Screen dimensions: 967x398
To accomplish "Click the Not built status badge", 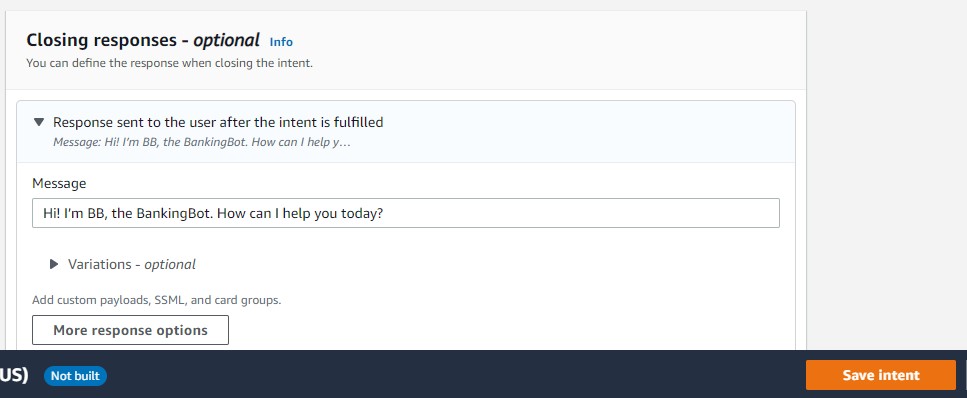I will coord(75,376).
